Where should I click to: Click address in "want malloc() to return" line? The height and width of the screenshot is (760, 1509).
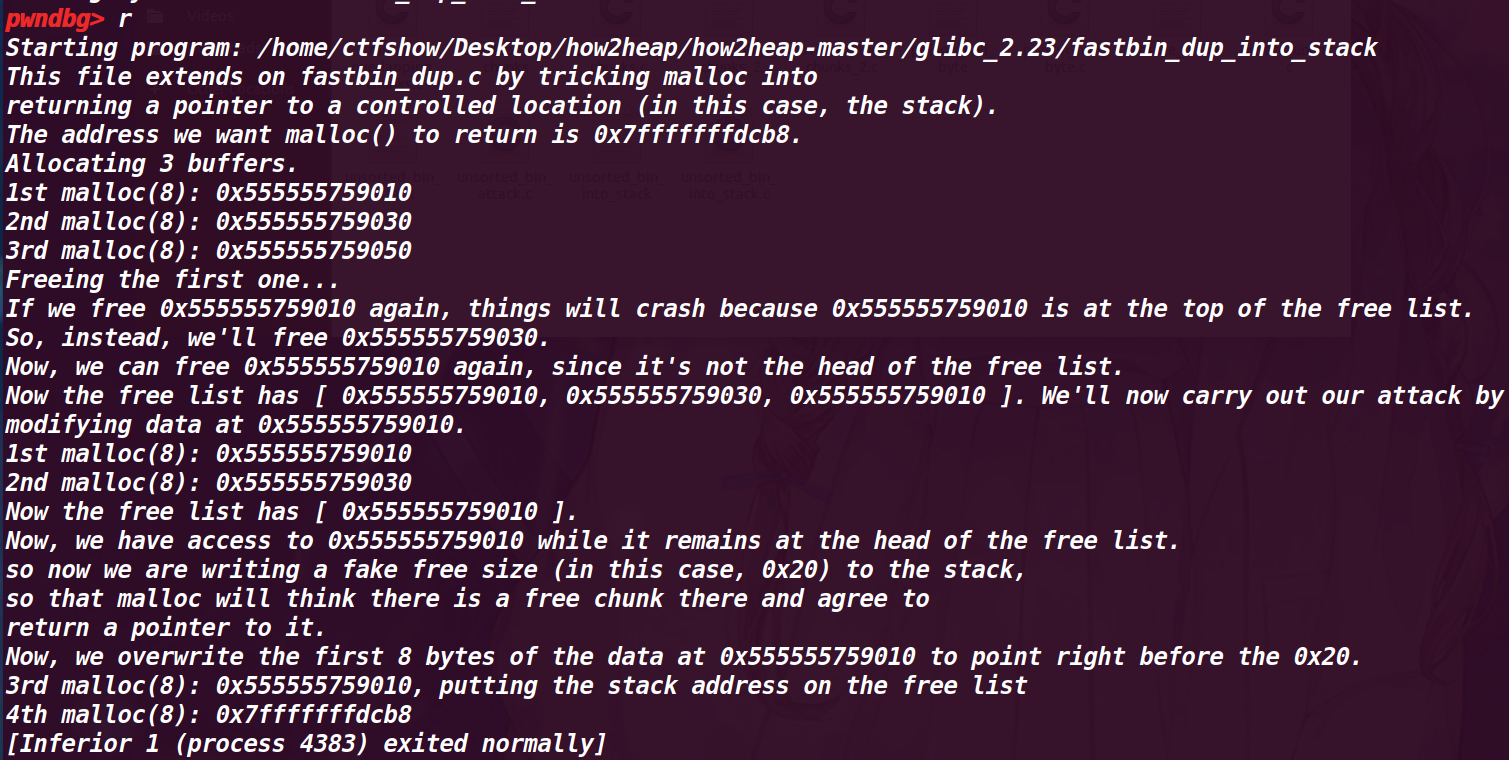pos(697,135)
